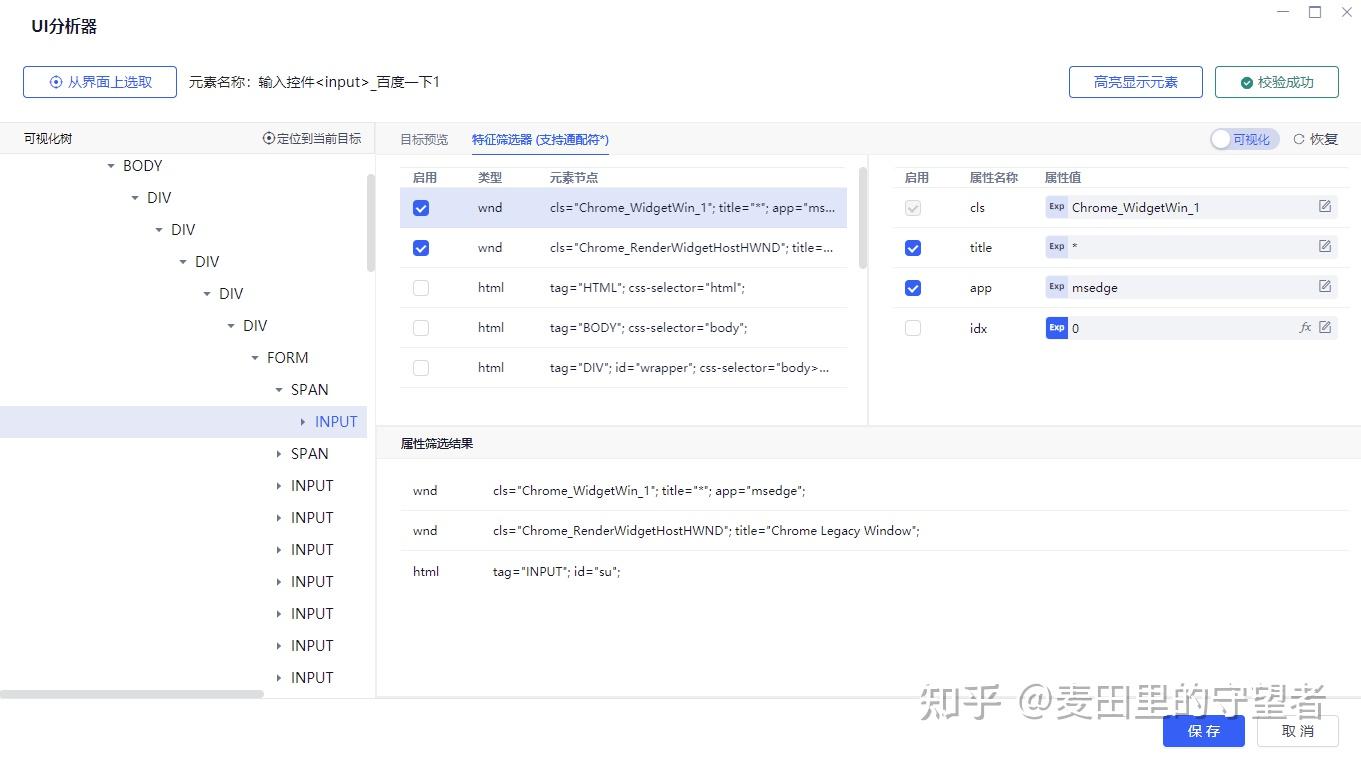Click the title value field containing *
The height and width of the screenshot is (757, 1361).
tap(1191, 247)
